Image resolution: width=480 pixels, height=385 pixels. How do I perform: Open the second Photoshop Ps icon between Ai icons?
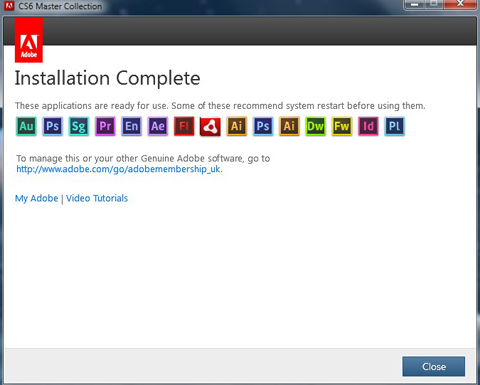(x=263, y=126)
